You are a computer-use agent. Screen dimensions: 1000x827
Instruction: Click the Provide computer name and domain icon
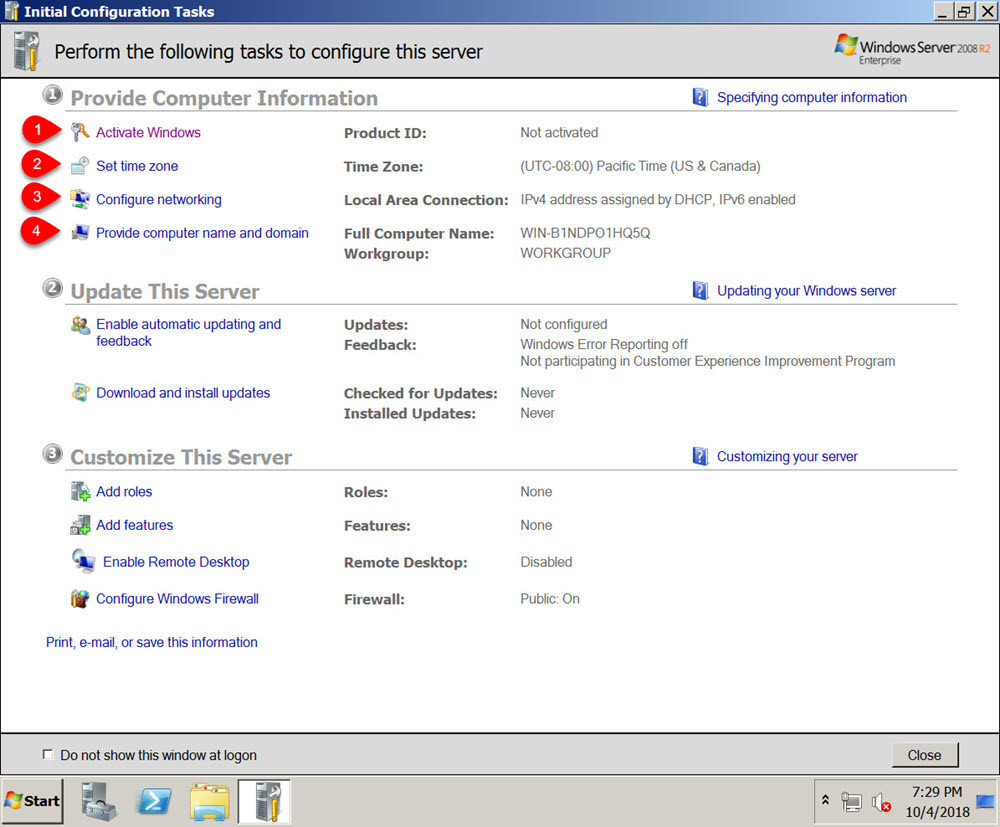[78, 232]
